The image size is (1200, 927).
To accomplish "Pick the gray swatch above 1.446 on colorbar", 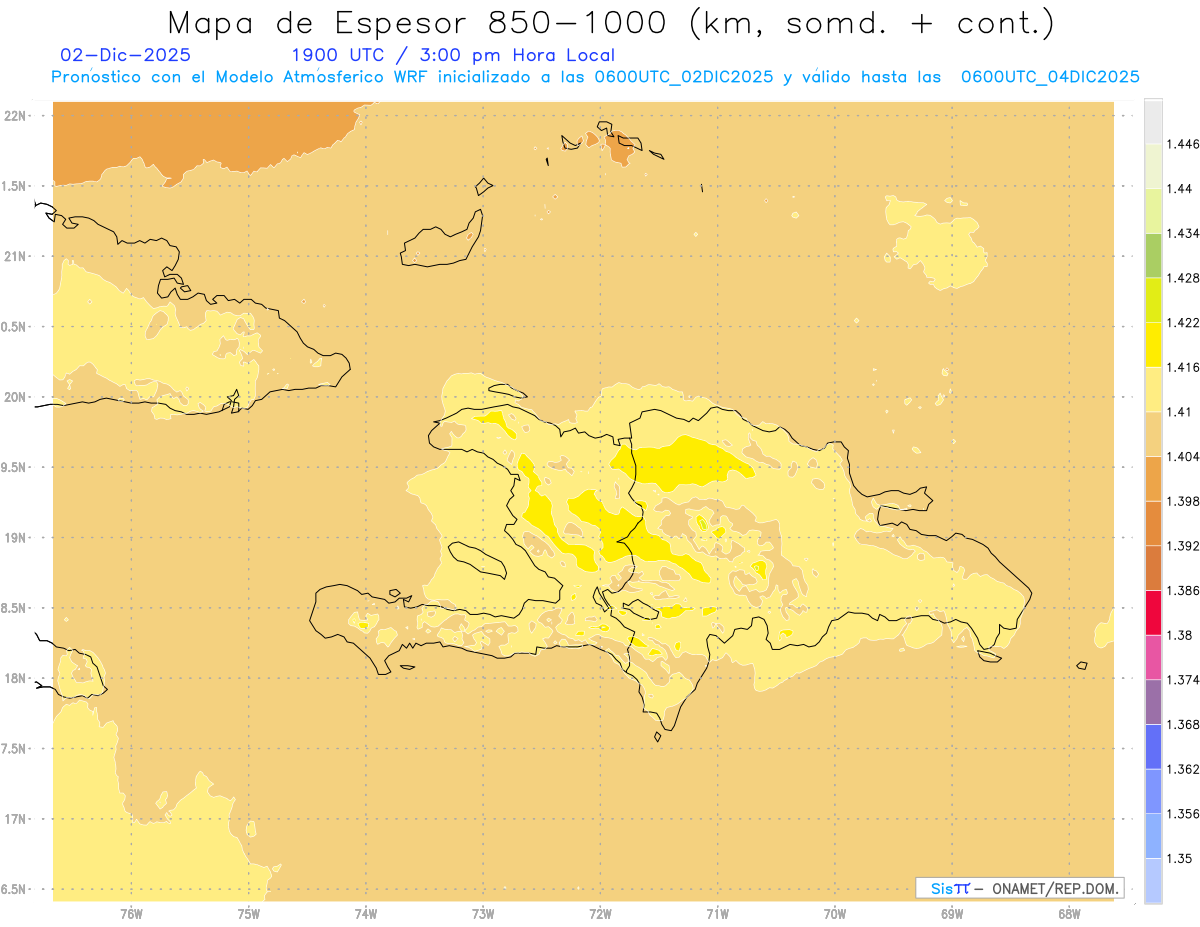I will (1153, 121).
